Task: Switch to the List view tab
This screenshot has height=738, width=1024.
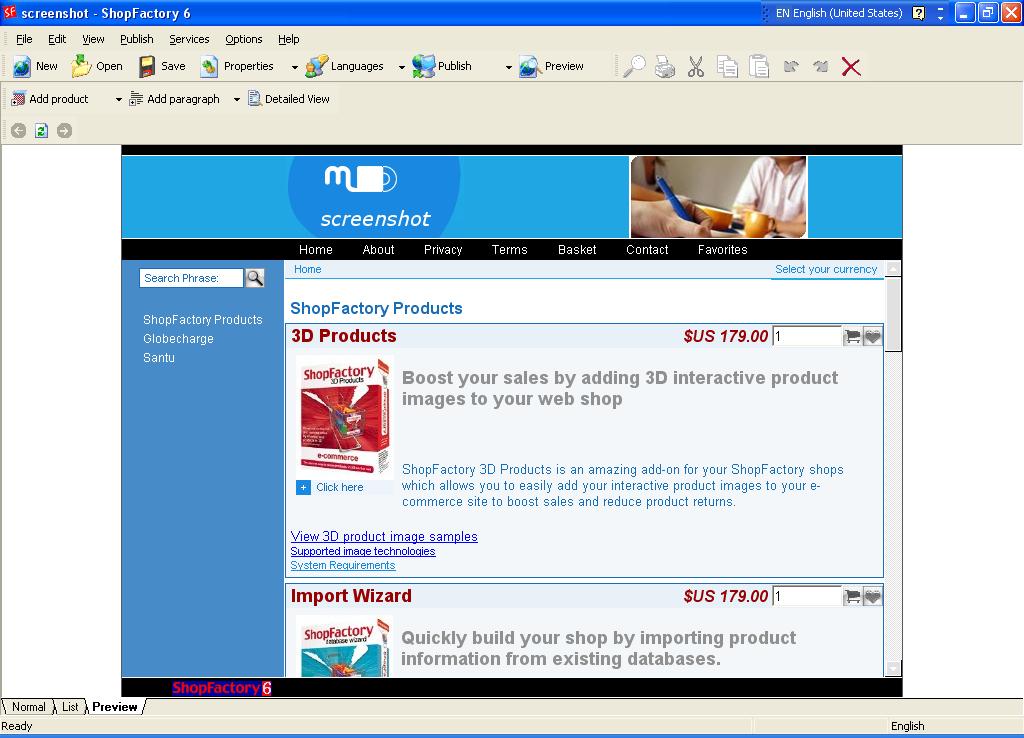Action: coord(70,707)
